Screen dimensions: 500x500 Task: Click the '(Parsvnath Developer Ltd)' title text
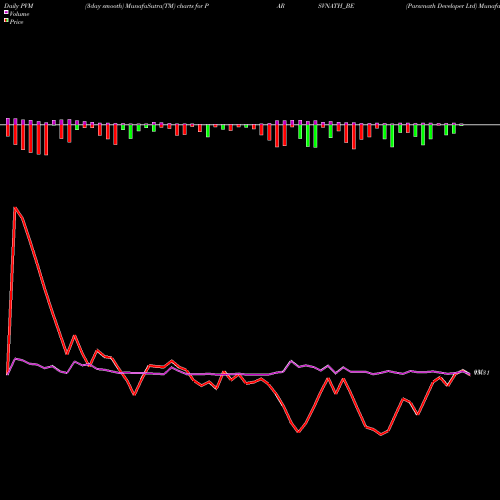(x=441, y=6)
